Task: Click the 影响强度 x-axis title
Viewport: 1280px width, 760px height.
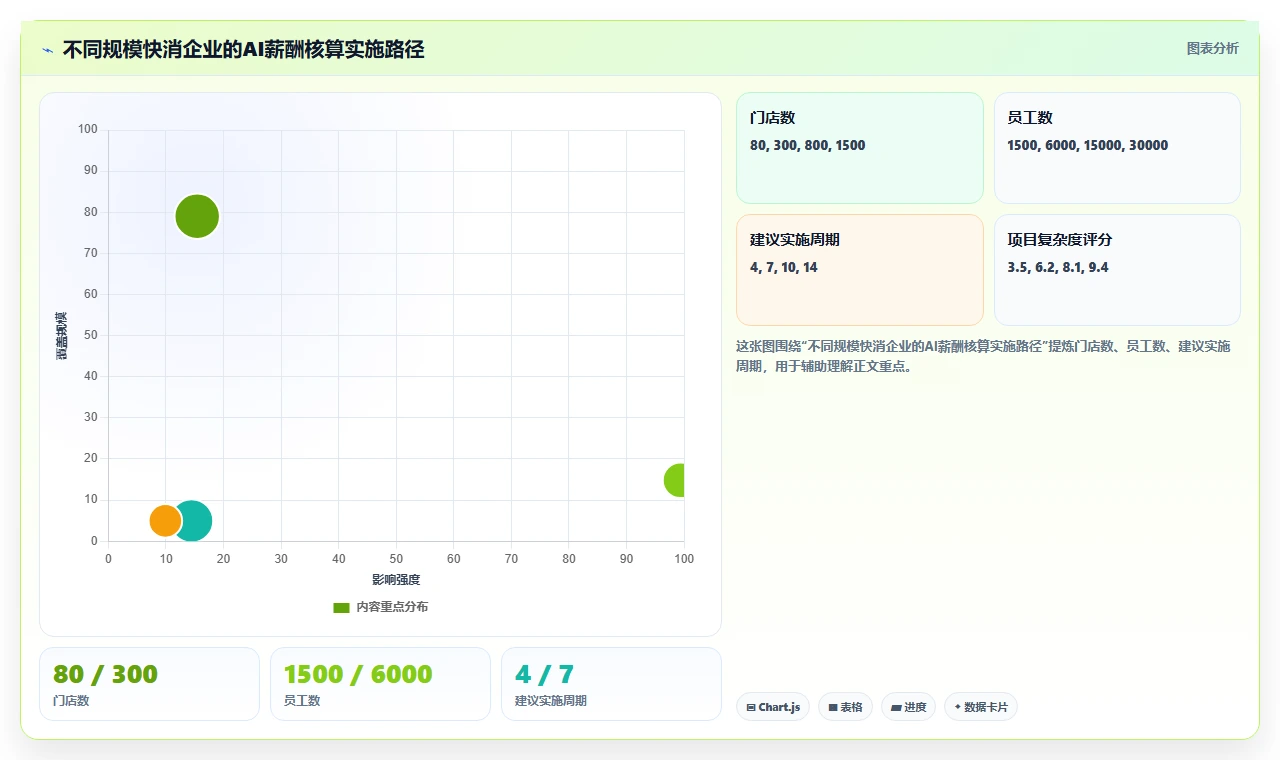Action: 396,580
